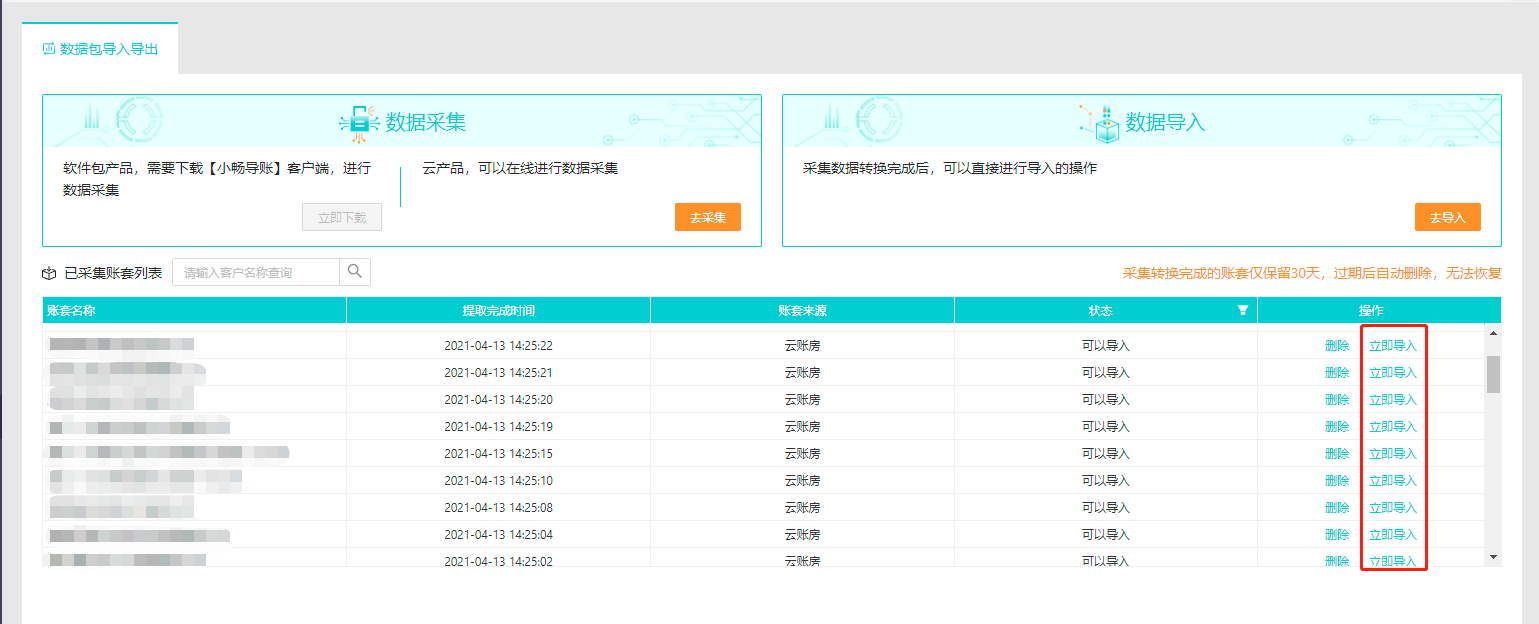Click the 数据导入 header icon

(1100, 122)
